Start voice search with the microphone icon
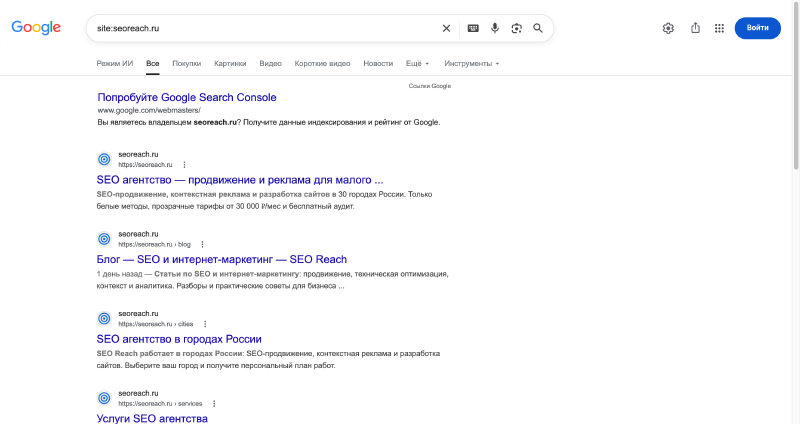Screen dimensions: 800x424 [494, 28]
